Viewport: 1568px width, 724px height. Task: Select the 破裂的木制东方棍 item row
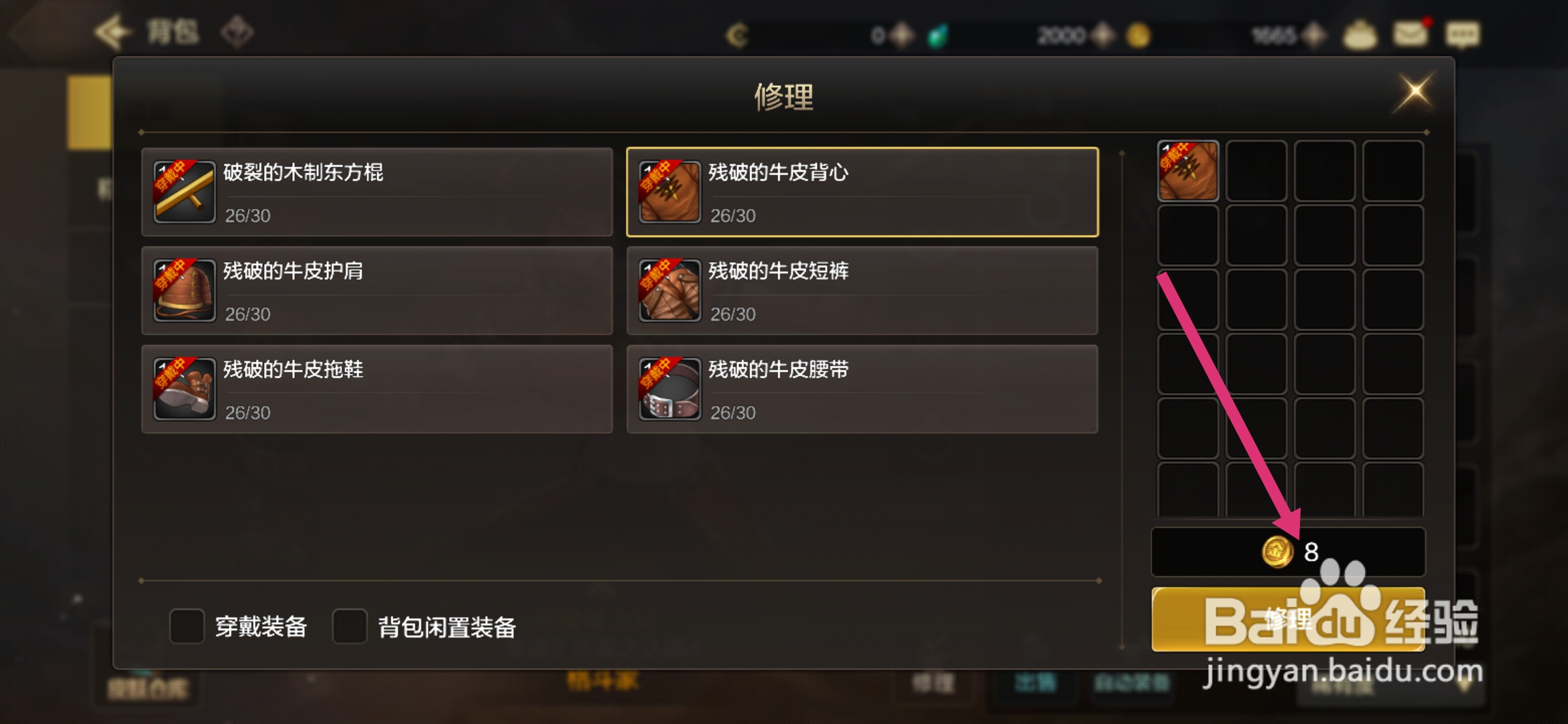(x=377, y=192)
